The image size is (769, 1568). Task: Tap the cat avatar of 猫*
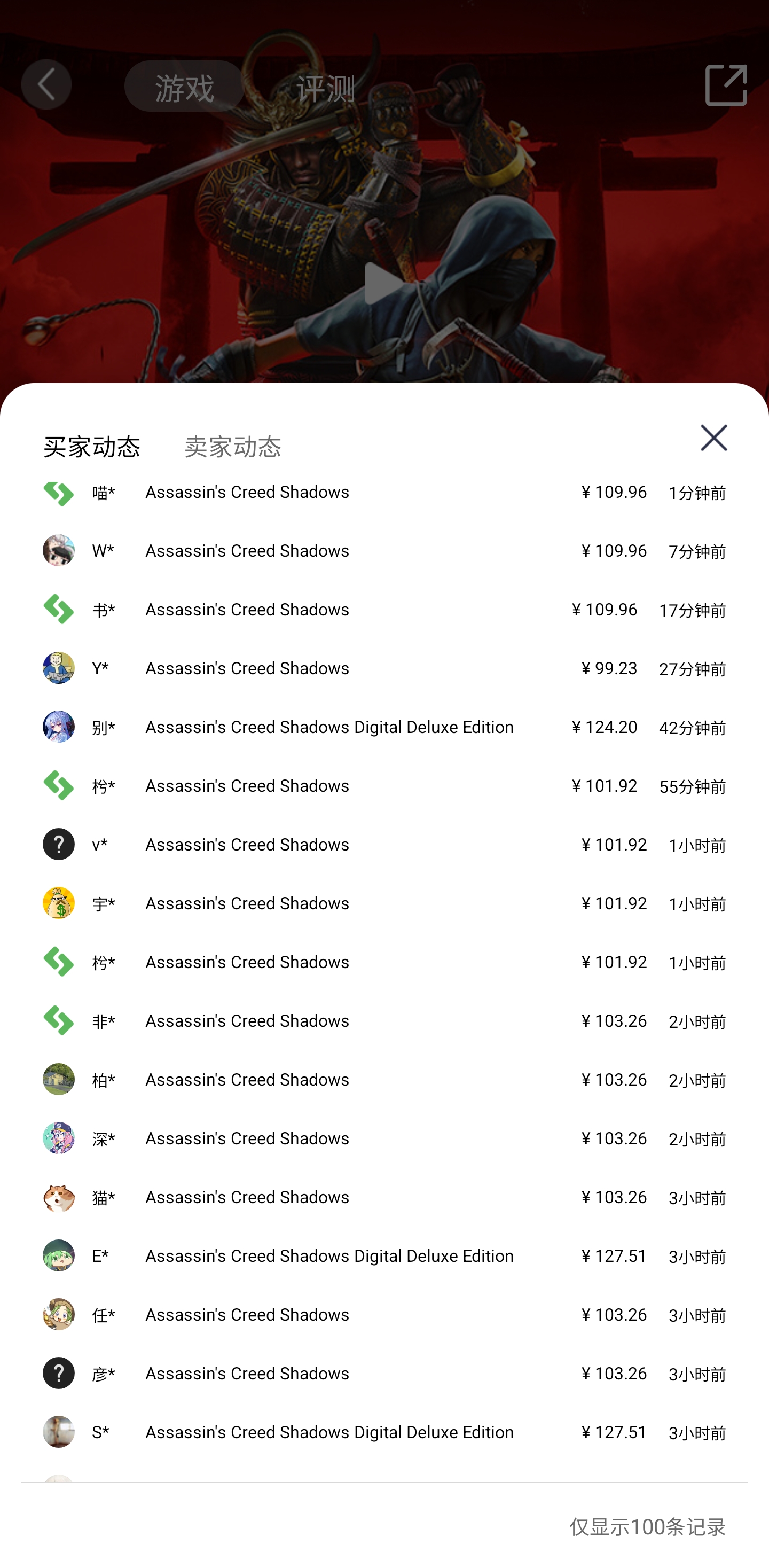pos(58,1197)
